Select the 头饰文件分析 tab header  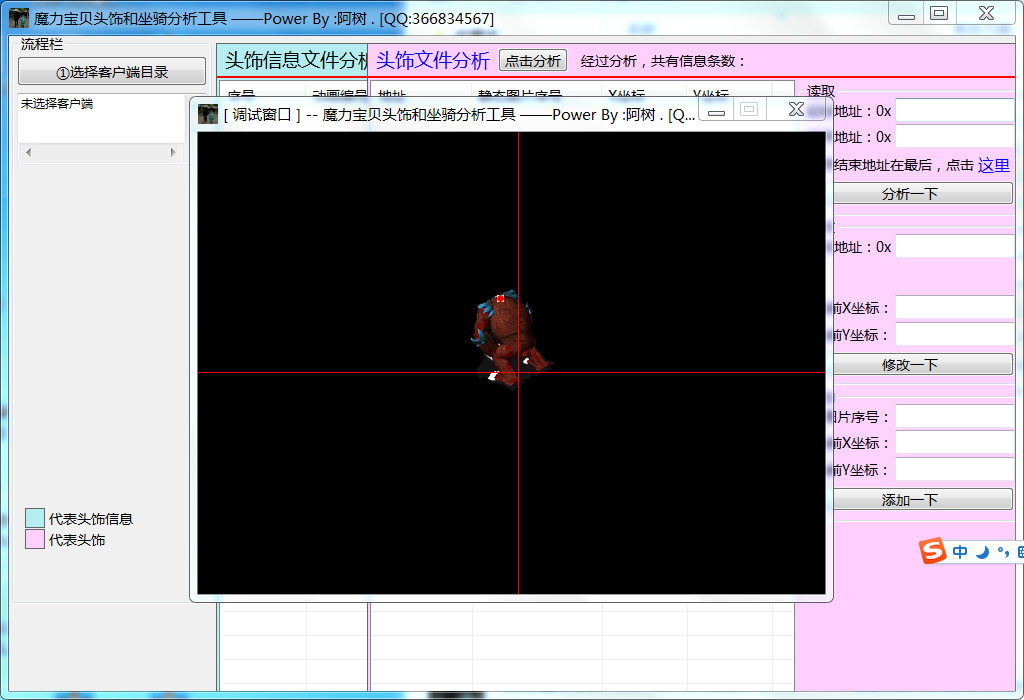(x=432, y=61)
